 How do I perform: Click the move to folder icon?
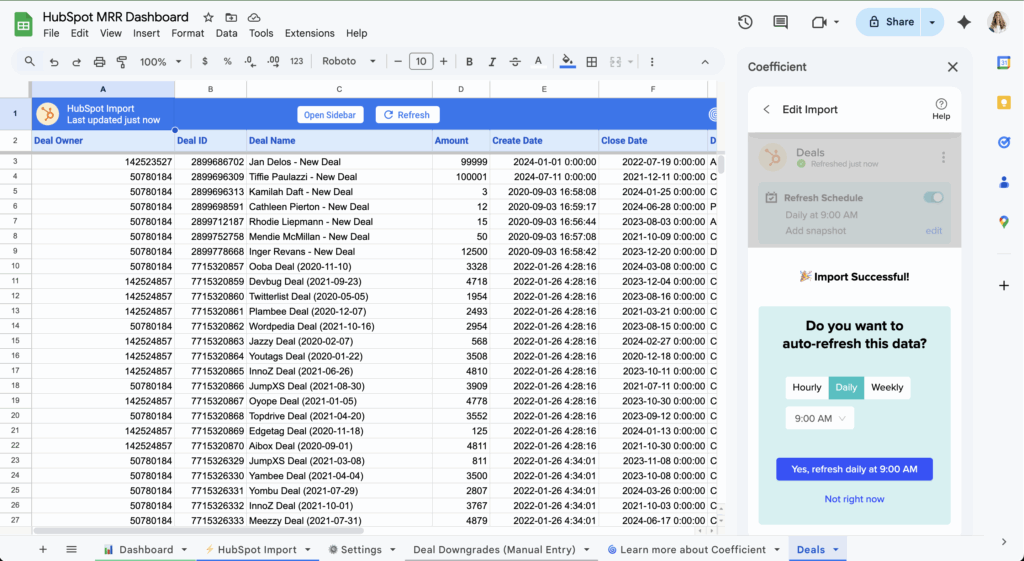pos(231,18)
